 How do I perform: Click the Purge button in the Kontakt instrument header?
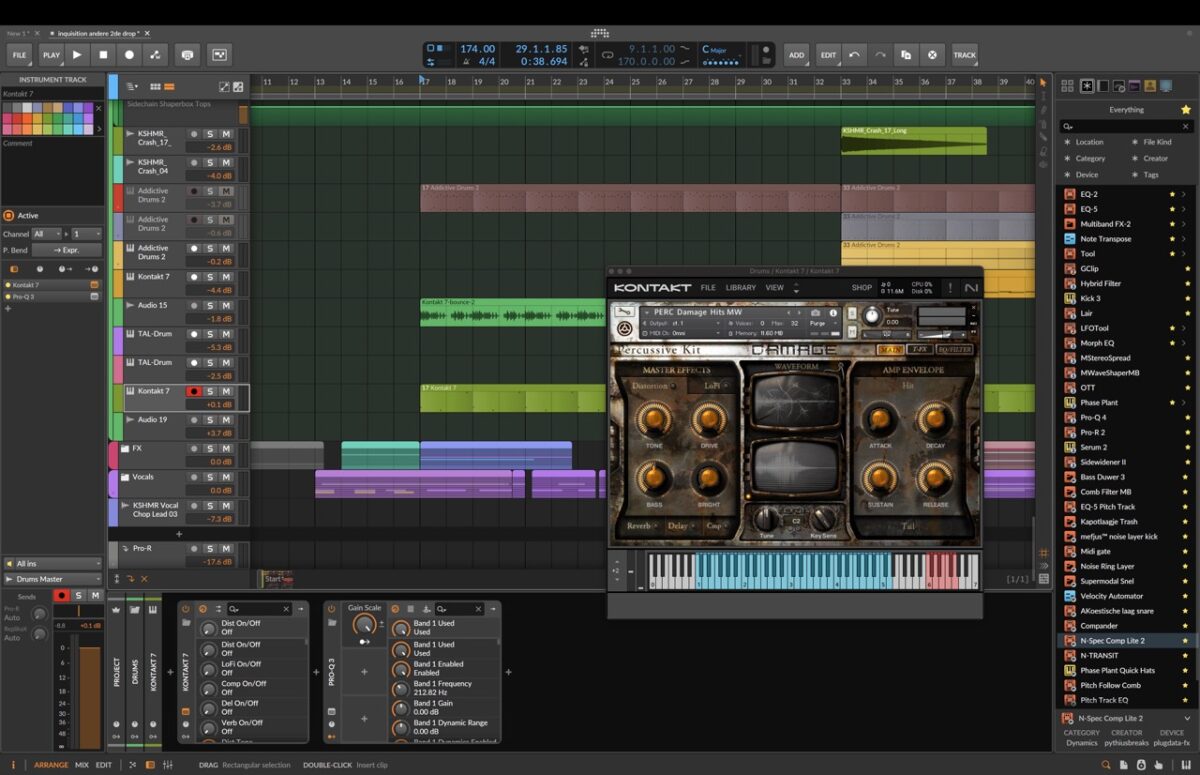click(817, 322)
